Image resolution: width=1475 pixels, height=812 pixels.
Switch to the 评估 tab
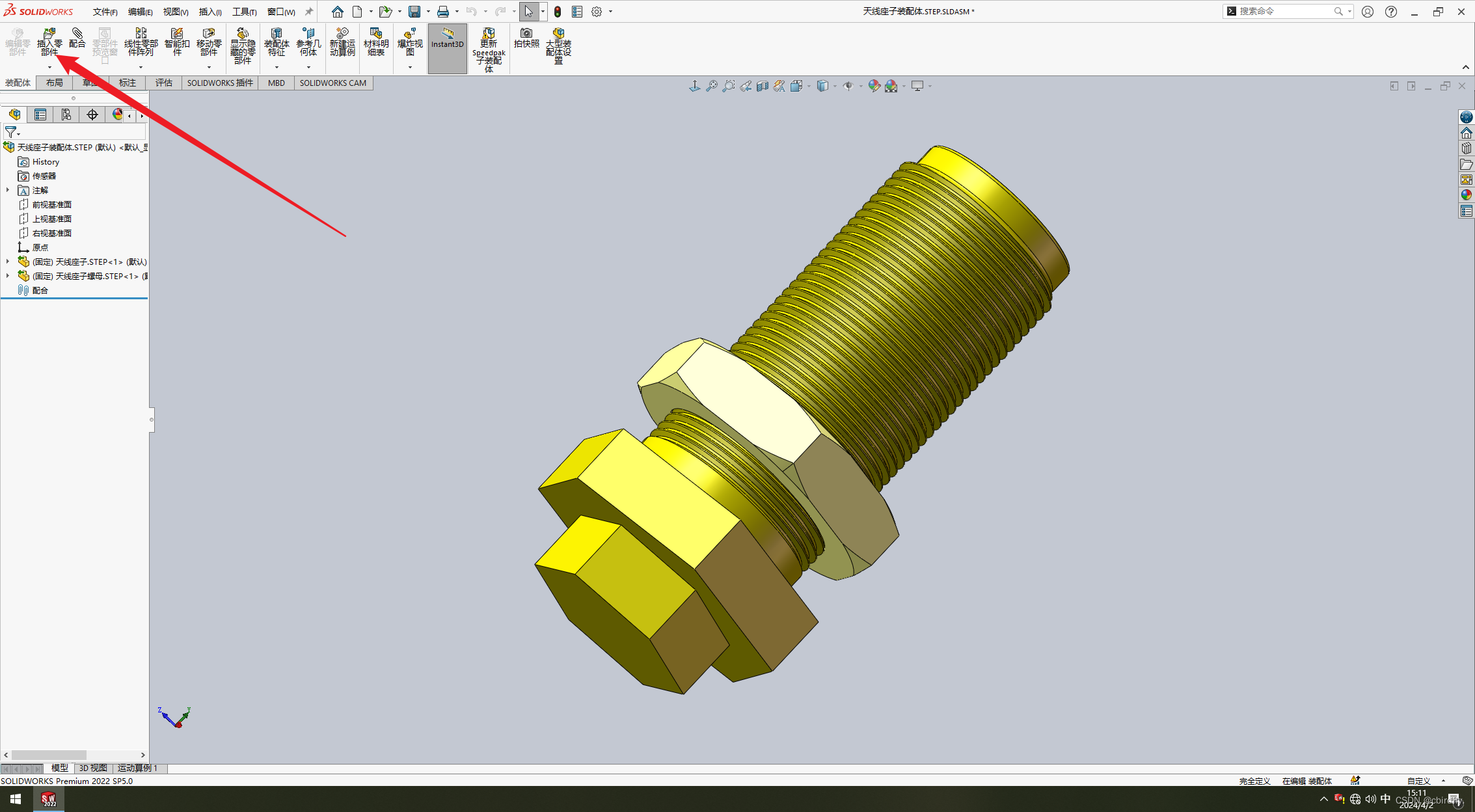coord(163,83)
